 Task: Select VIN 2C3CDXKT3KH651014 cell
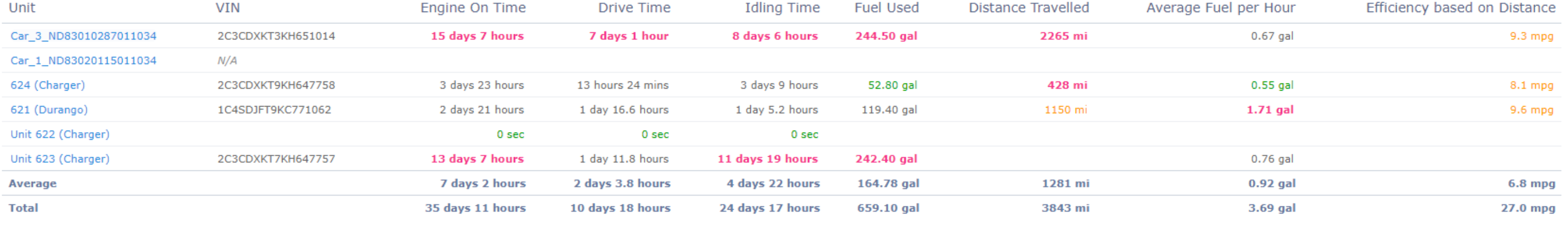click(x=277, y=36)
